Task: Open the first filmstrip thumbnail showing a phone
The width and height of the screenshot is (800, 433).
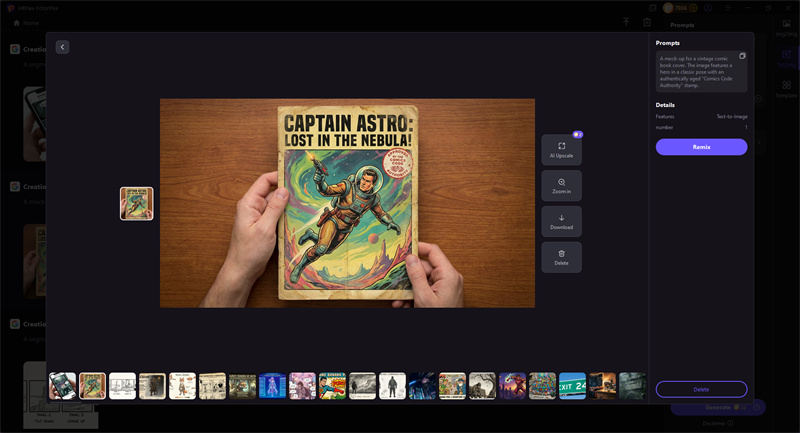Action: (x=62, y=386)
